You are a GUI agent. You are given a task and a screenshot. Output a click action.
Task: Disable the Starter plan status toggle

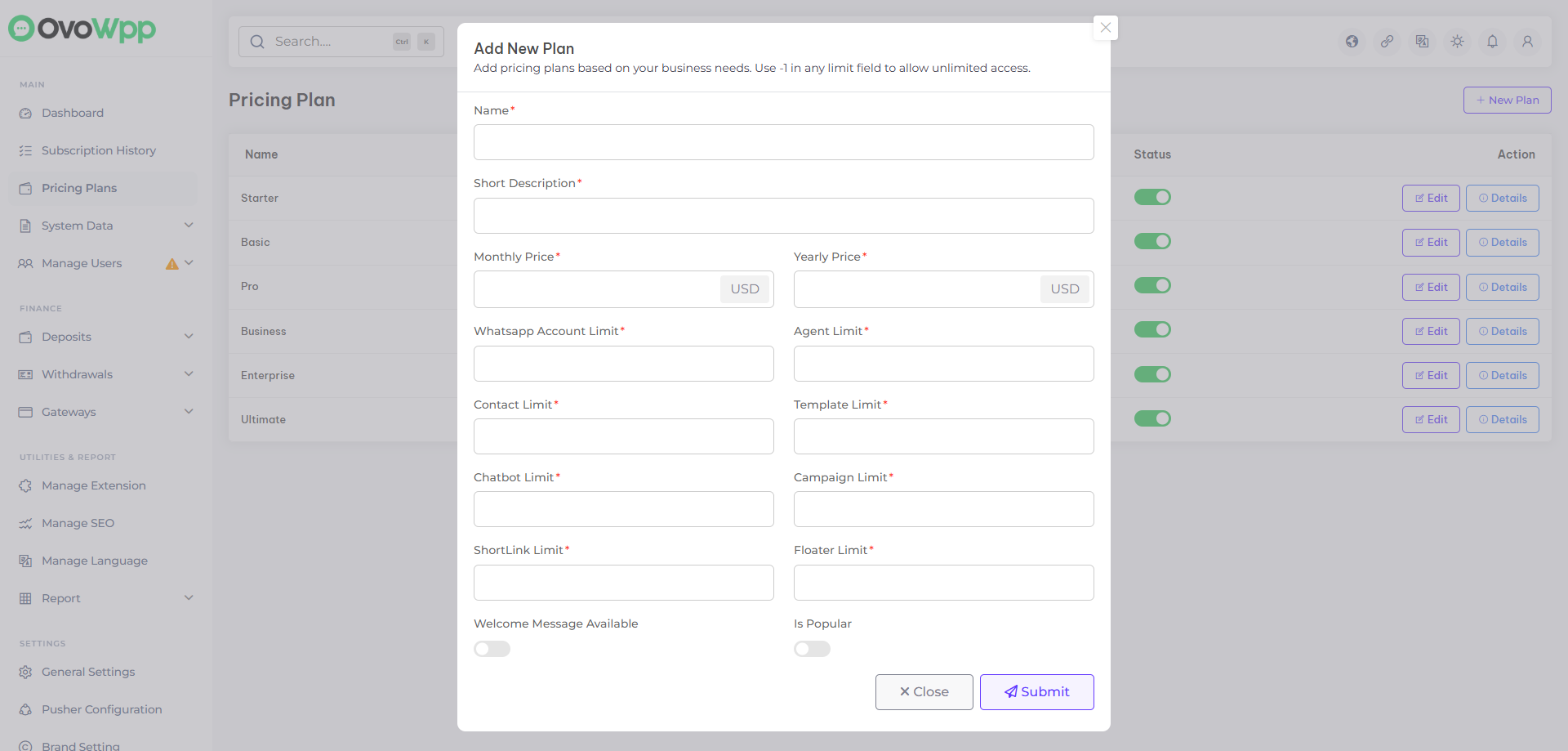[x=1152, y=197]
